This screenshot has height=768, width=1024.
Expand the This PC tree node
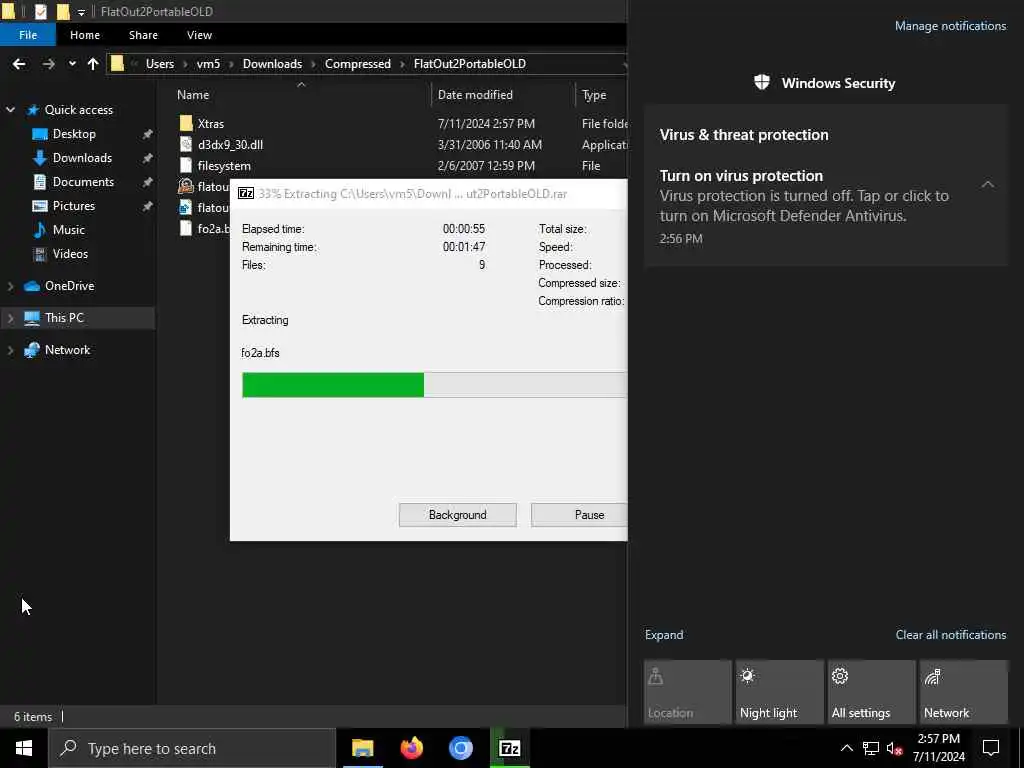coord(10,318)
